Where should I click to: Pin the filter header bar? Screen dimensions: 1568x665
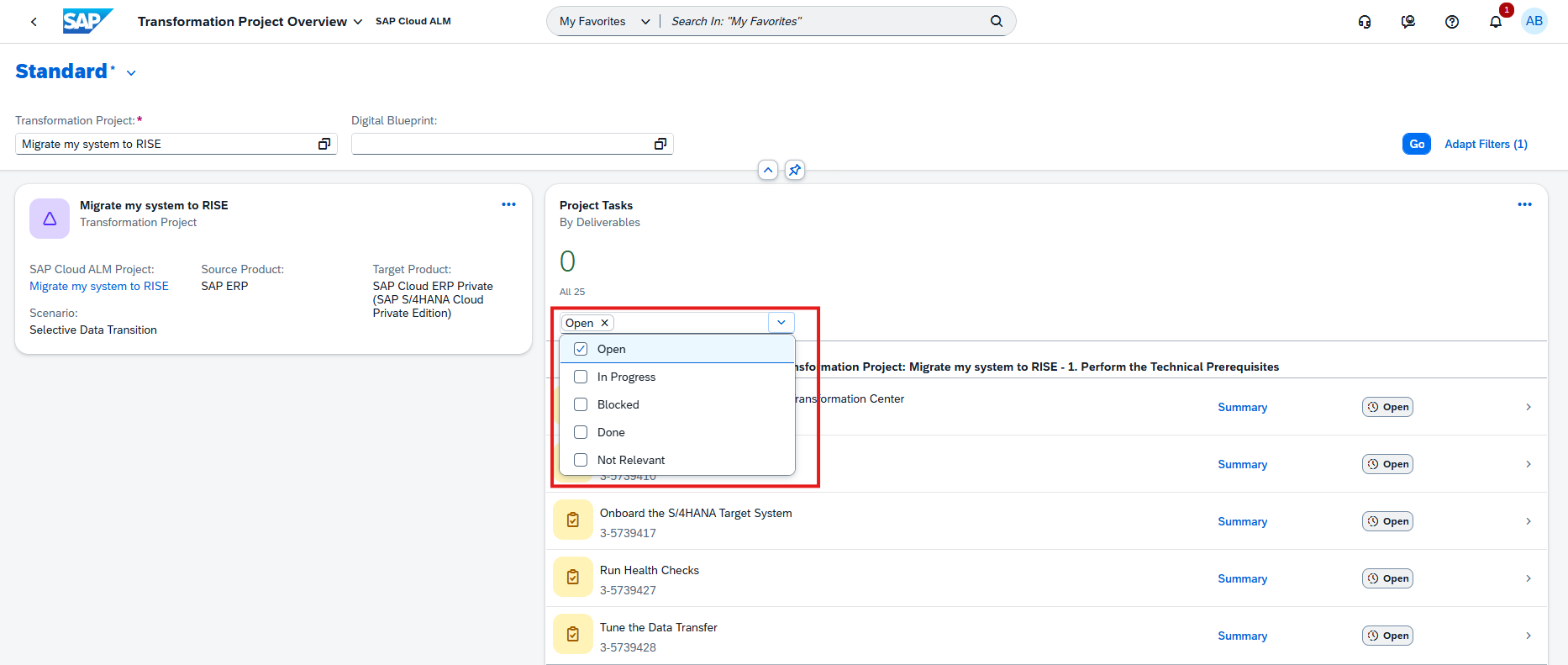[x=794, y=170]
